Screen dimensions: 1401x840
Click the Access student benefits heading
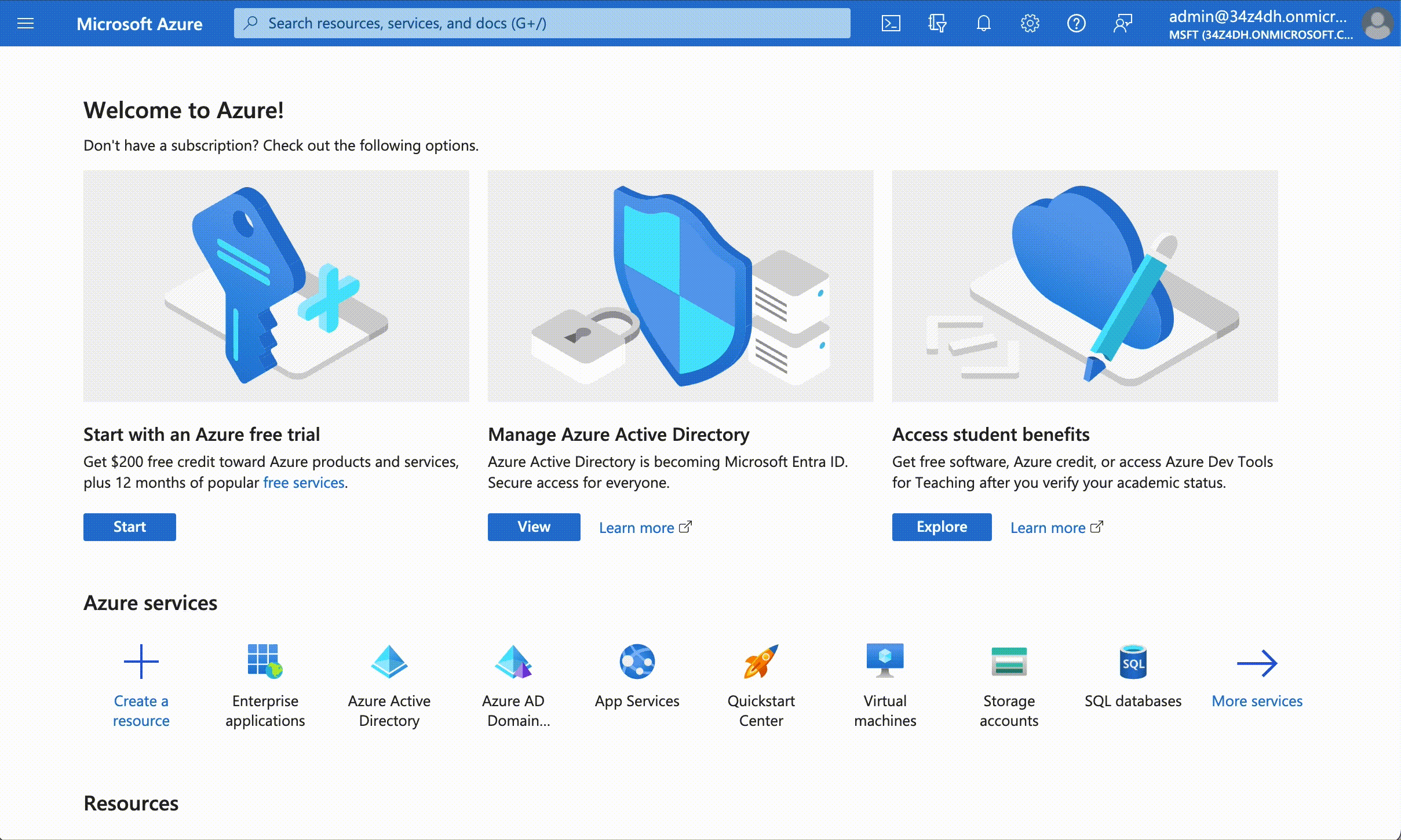991,434
